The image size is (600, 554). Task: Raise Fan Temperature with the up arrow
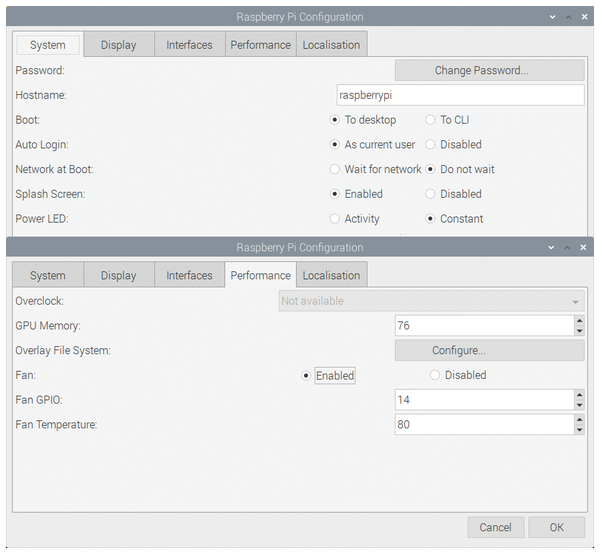point(579,420)
